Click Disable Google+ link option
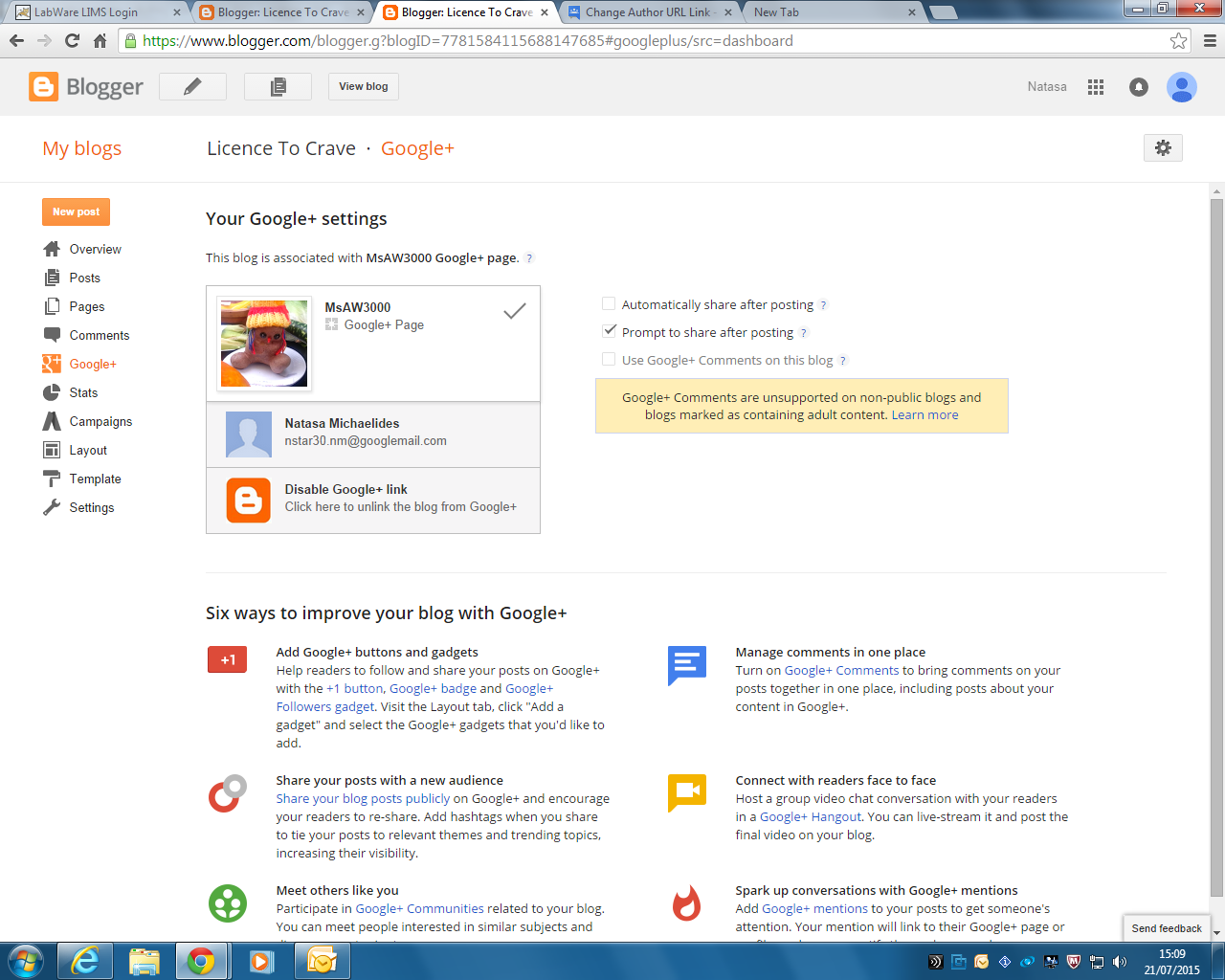The height and width of the screenshot is (980, 1225). pos(373,501)
